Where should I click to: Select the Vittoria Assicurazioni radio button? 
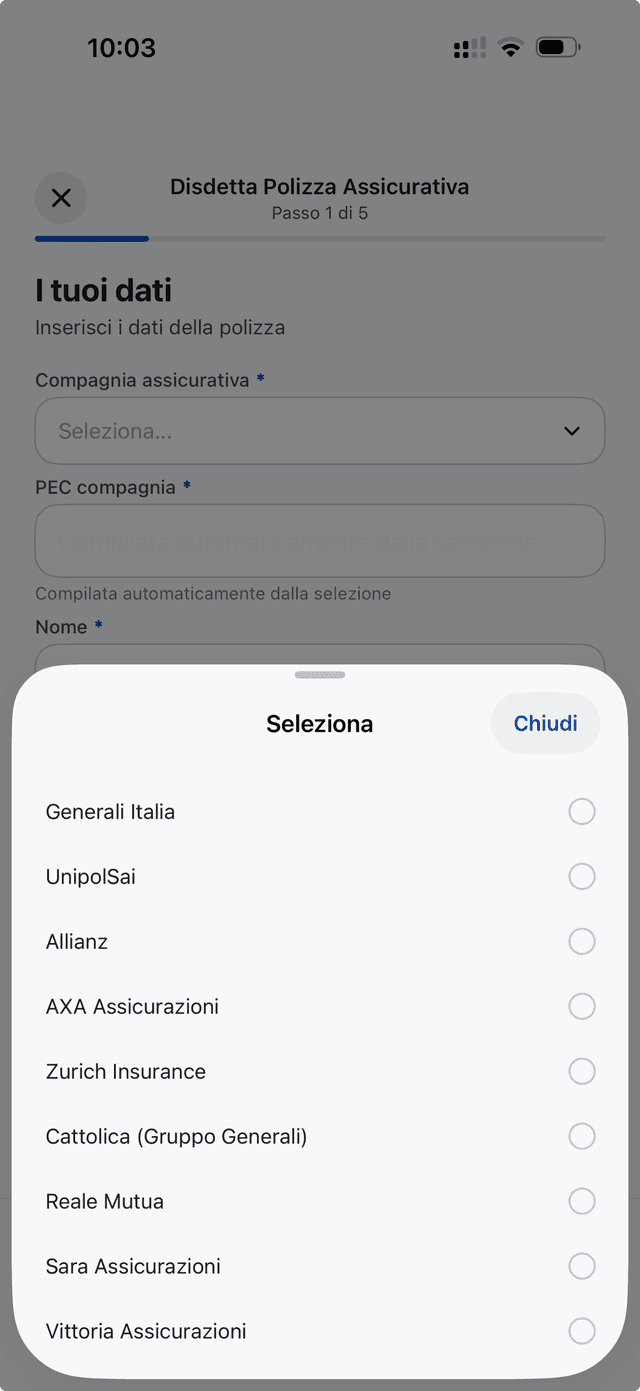coord(582,1331)
